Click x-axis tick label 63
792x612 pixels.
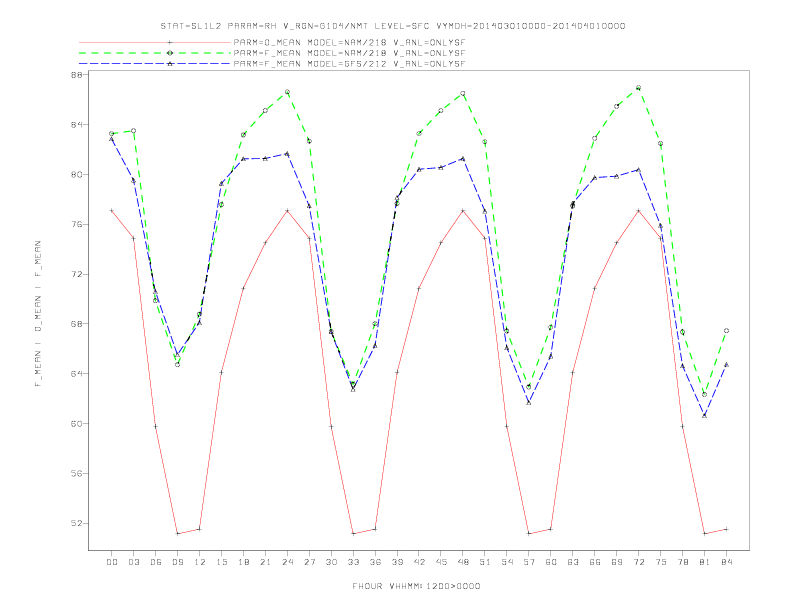573,562
